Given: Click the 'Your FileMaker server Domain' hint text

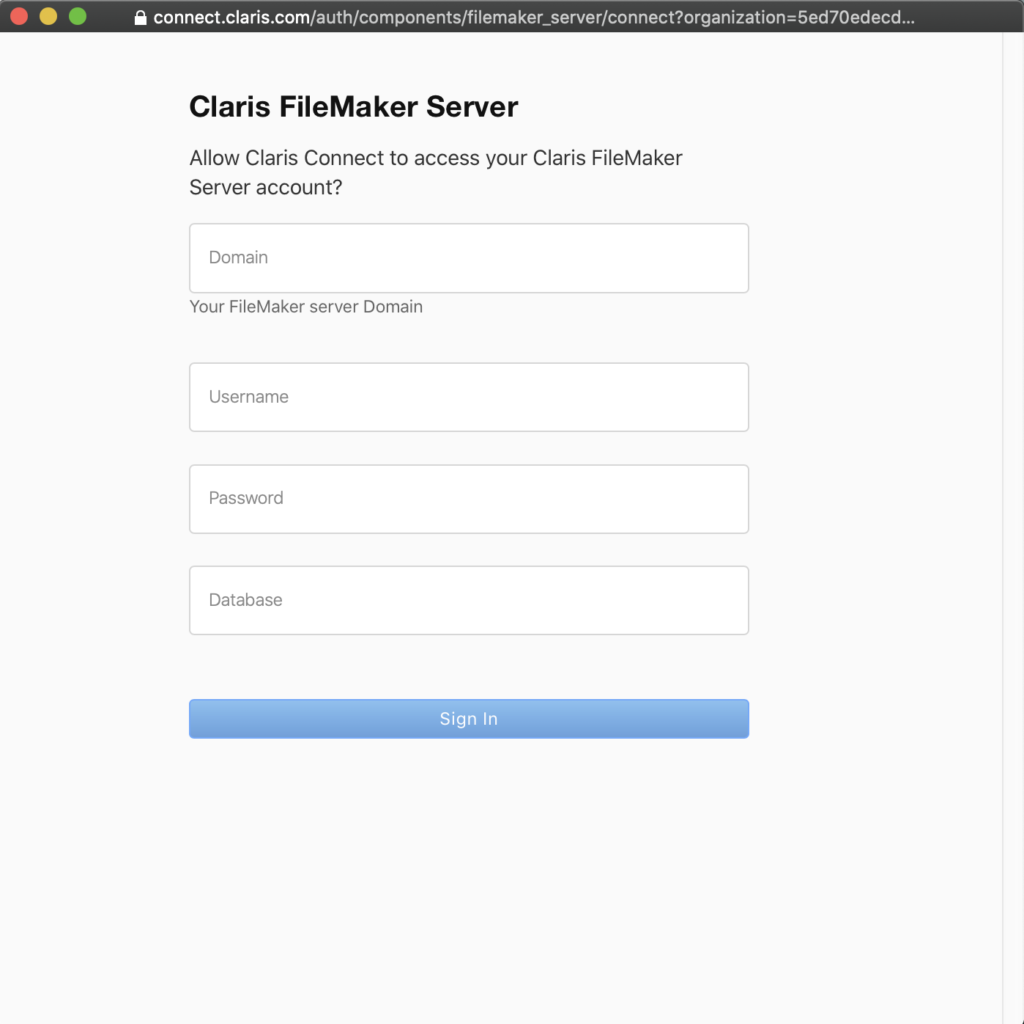Looking at the screenshot, I should [x=306, y=307].
